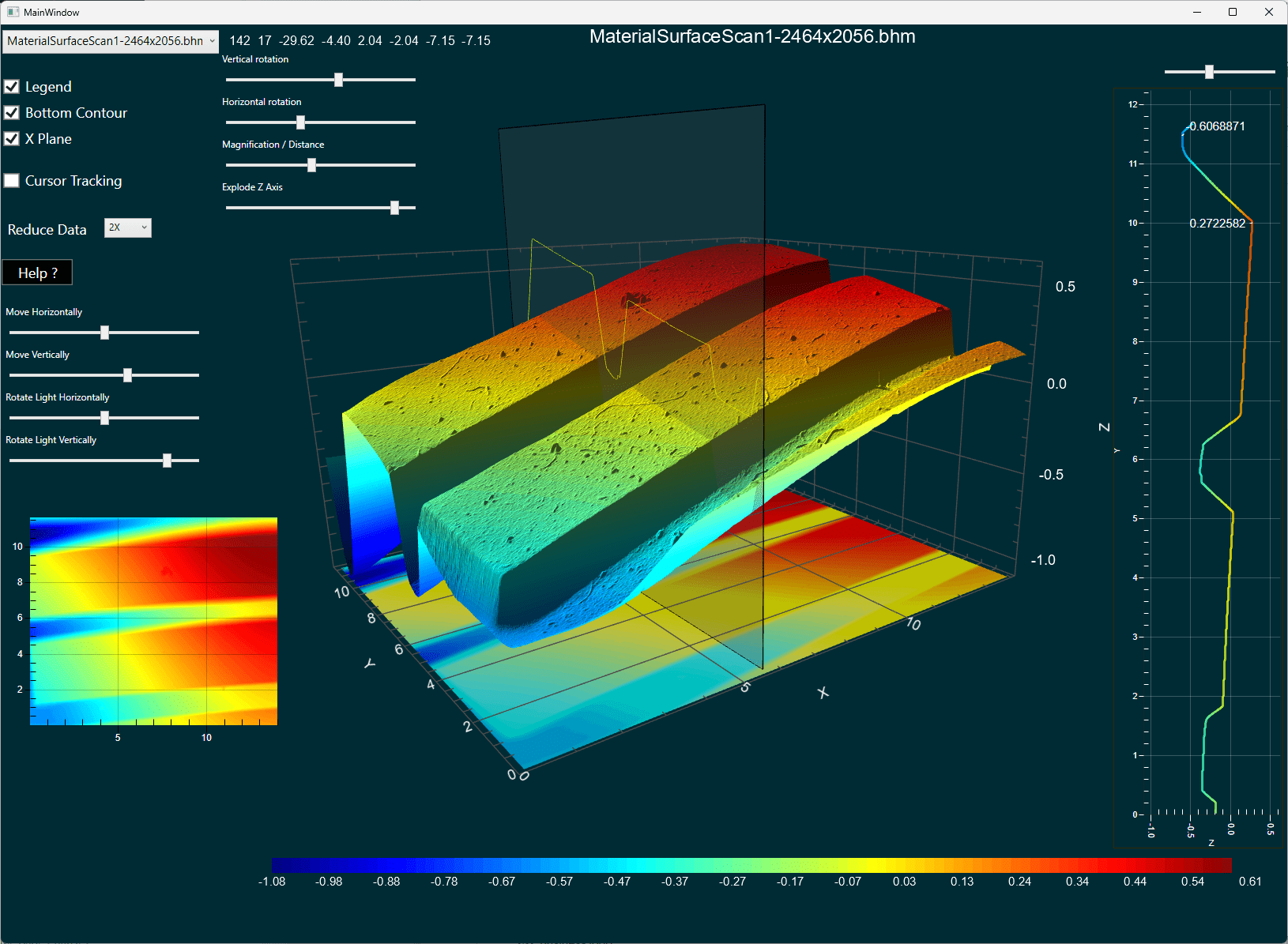Click the Move Horizontally slider handle
This screenshot has height=944, width=1288.
pyautogui.click(x=104, y=333)
